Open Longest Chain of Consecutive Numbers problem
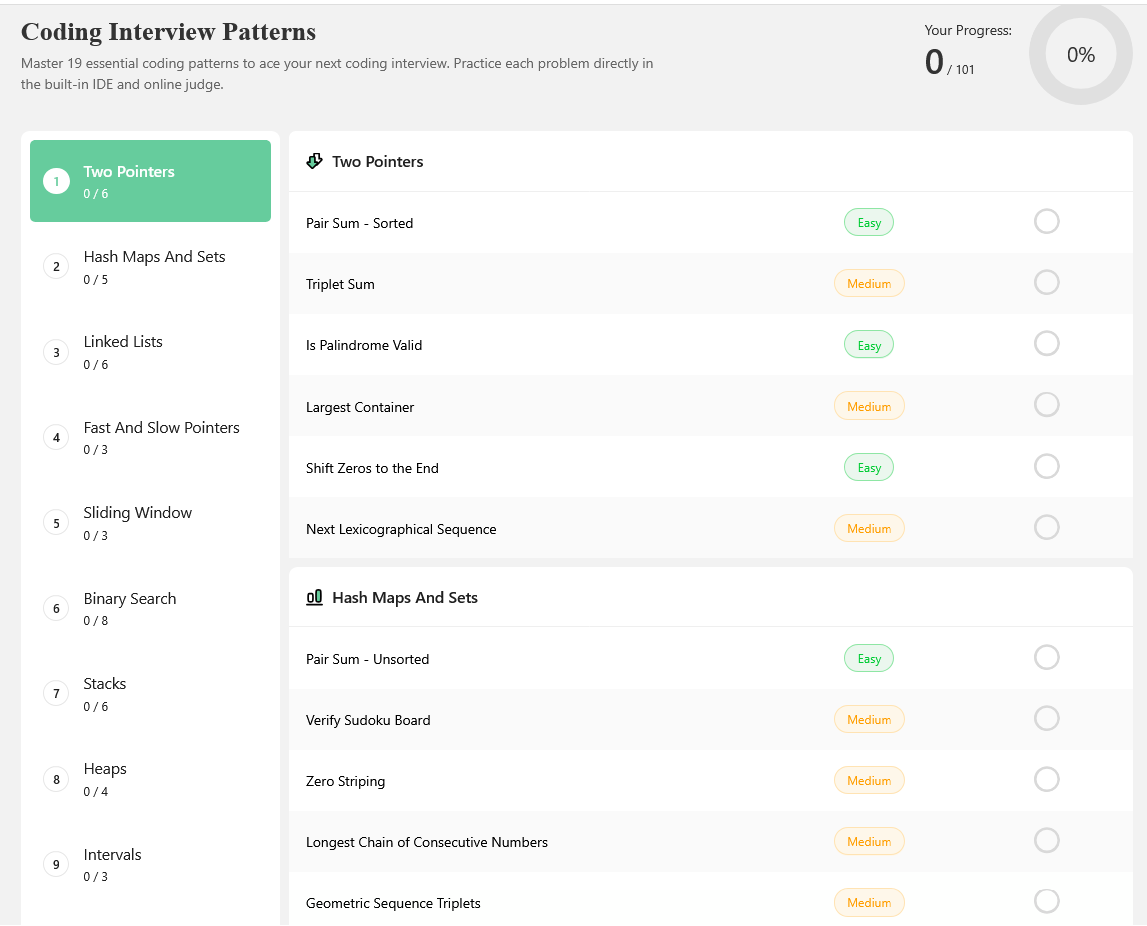Image resolution: width=1147 pixels, height=926 pixels. tap(427, 842)
